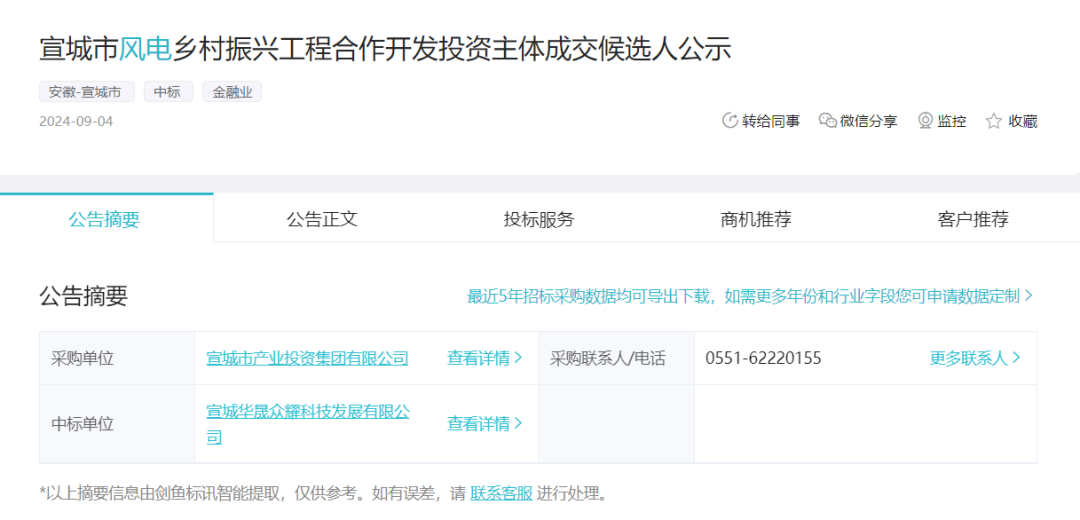Select the 金融业 industry tag
1080x520 pixels.
click(x=232, y=92)
